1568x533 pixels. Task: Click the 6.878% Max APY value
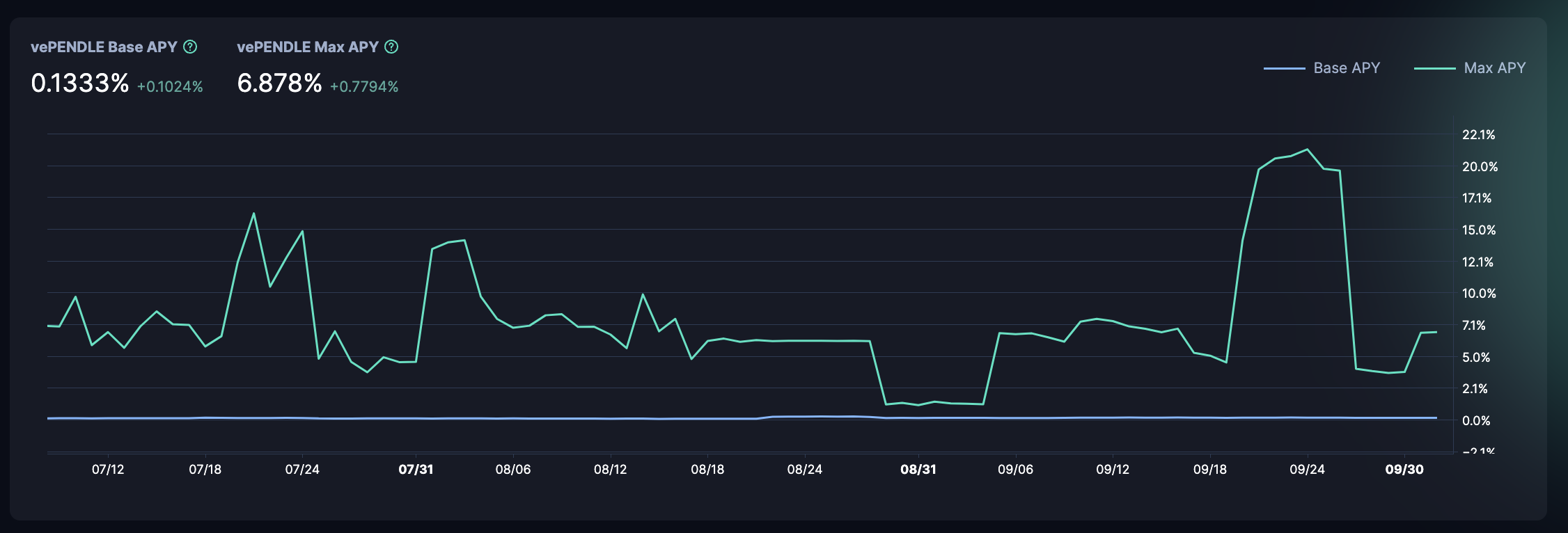click(279, 83)
